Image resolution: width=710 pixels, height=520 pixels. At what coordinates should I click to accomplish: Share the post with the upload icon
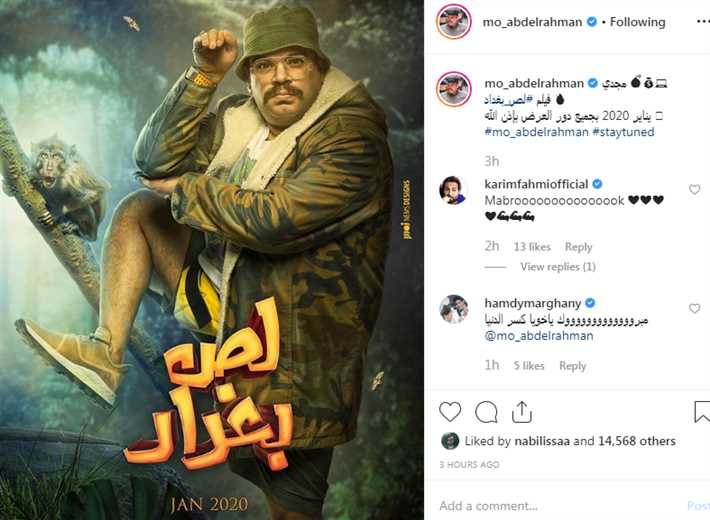point(522,412)
